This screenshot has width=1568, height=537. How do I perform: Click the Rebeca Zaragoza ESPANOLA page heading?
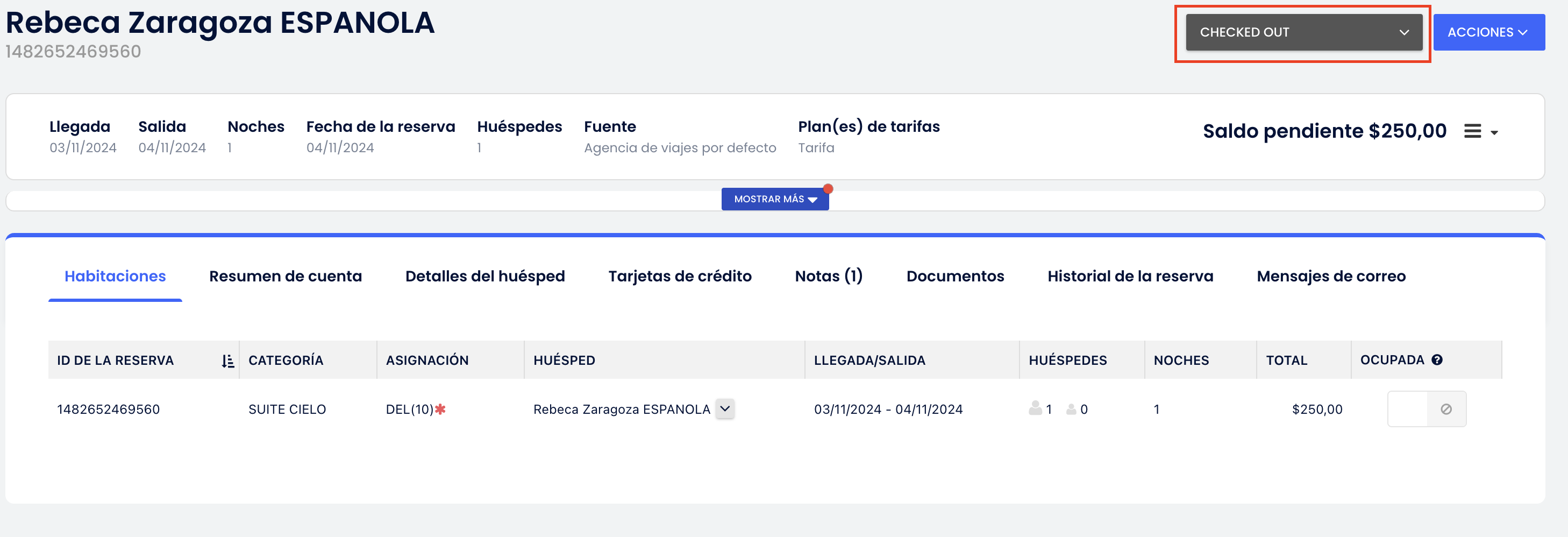[220, 23]
